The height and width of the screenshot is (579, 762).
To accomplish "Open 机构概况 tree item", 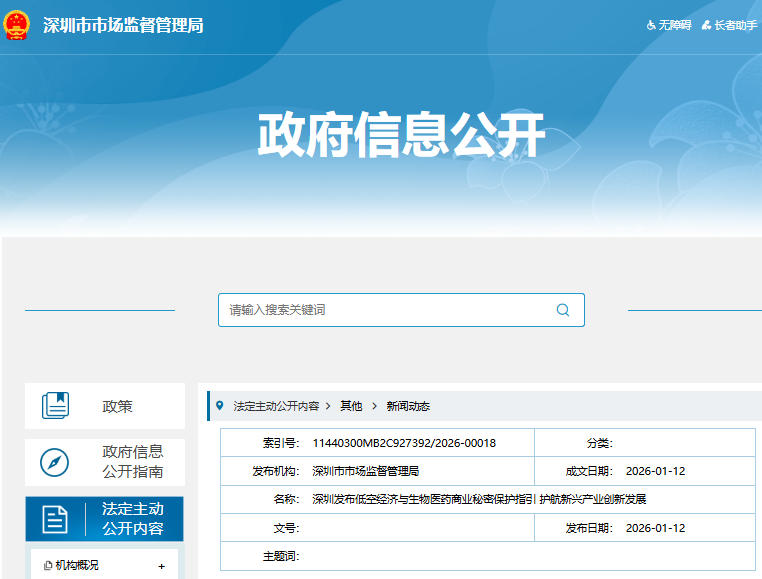I will click(x=77, y=565).
